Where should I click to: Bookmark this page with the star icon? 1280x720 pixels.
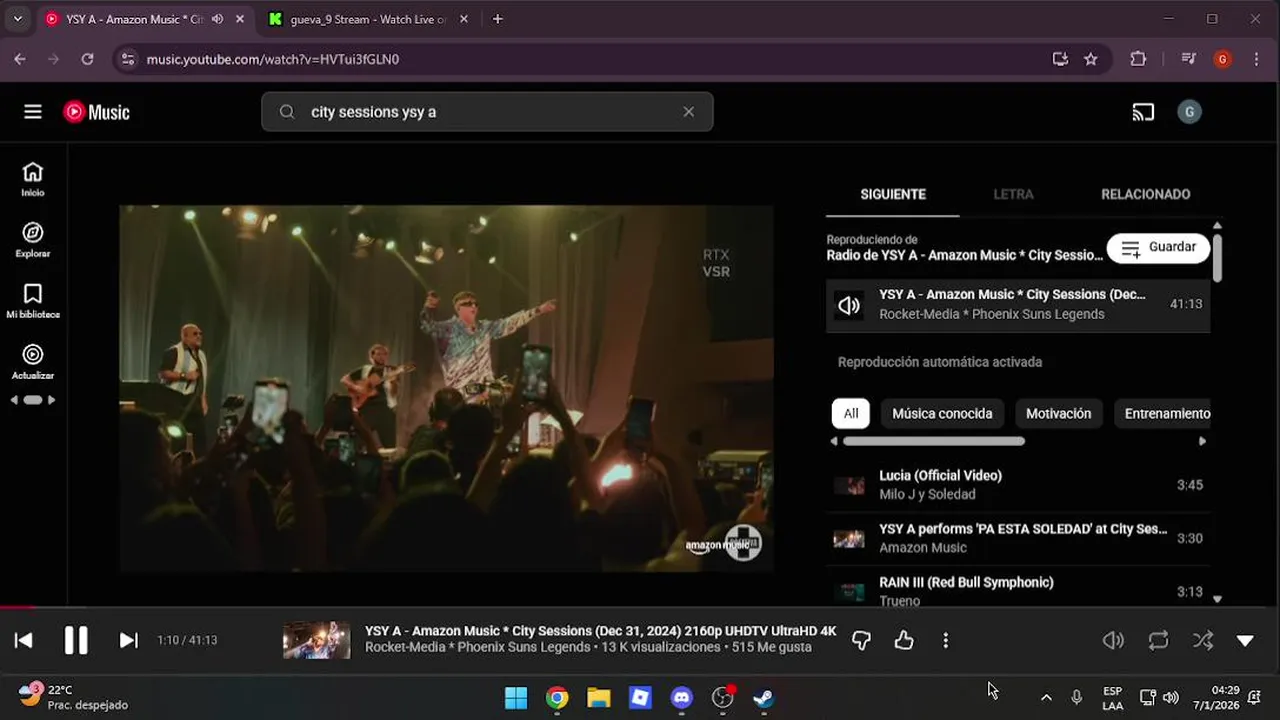coord(1090,59)
